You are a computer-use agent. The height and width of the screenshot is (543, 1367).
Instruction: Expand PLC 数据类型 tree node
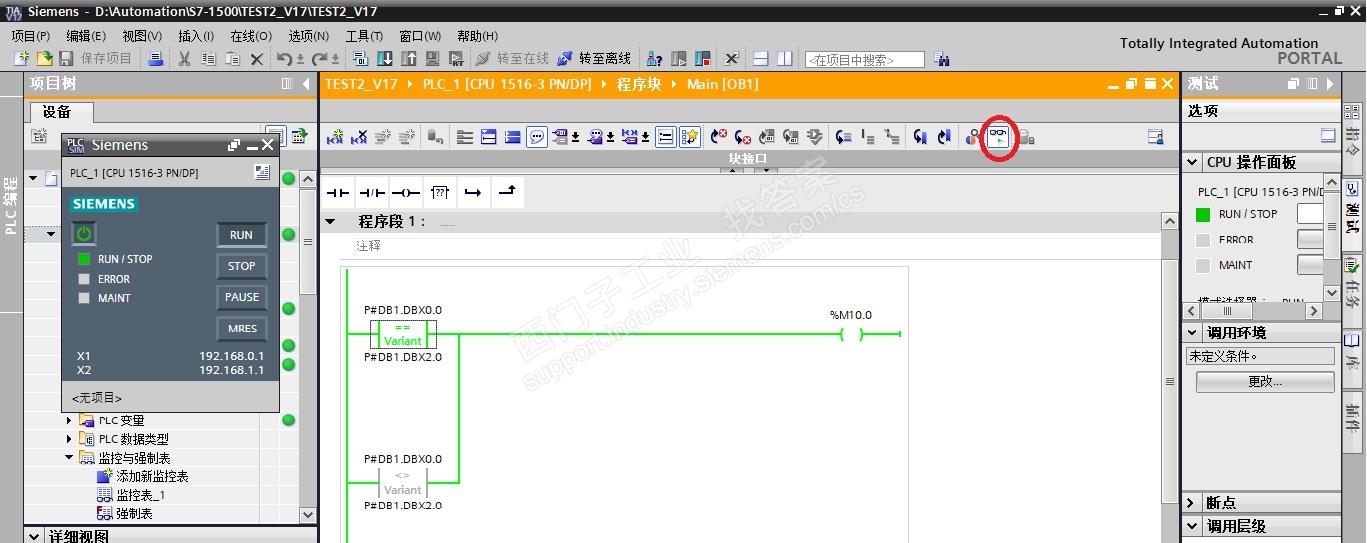coord(69,439)
